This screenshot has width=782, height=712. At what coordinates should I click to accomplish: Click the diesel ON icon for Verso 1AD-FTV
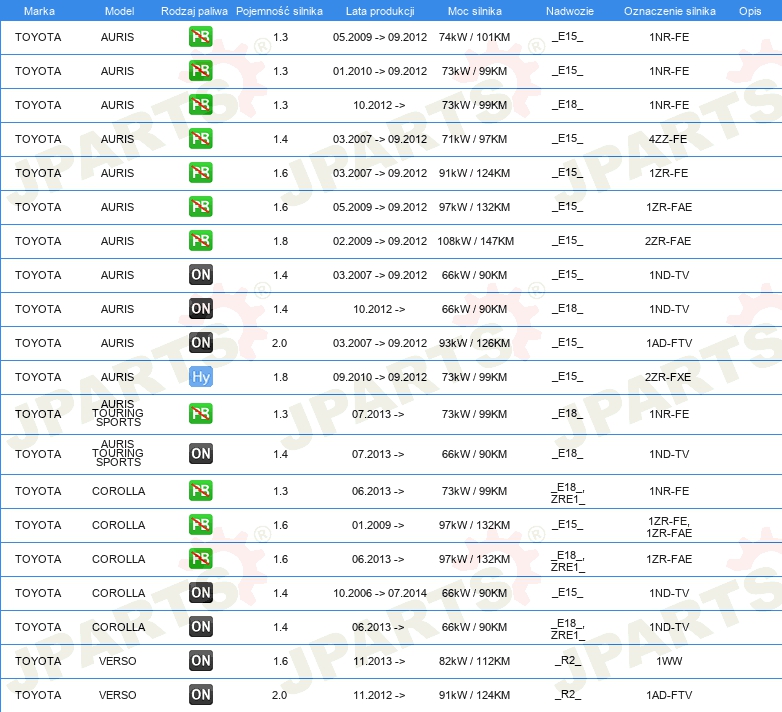[x=200, y=695]
